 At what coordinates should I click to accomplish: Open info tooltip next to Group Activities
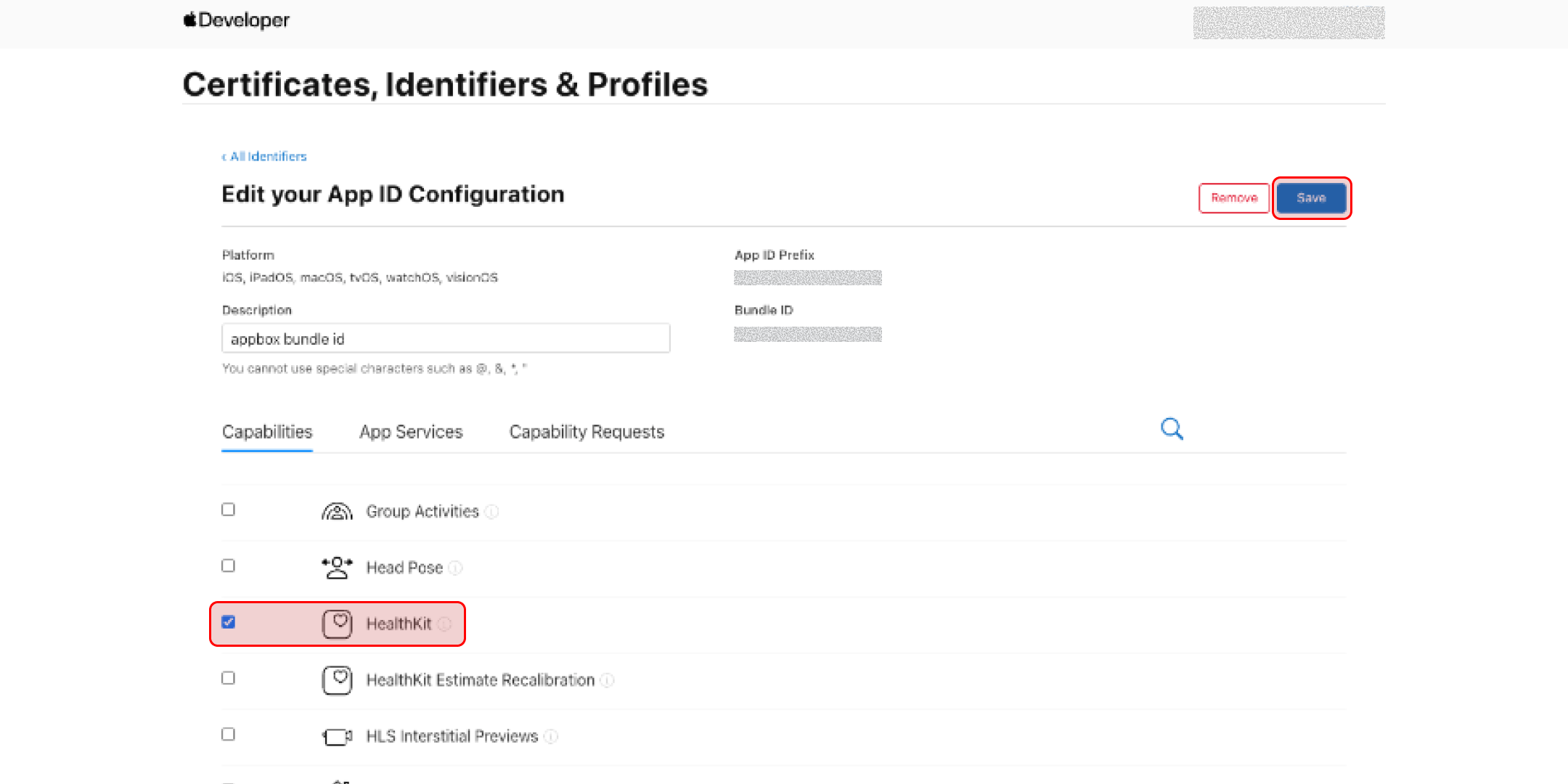tap(491, 512)
